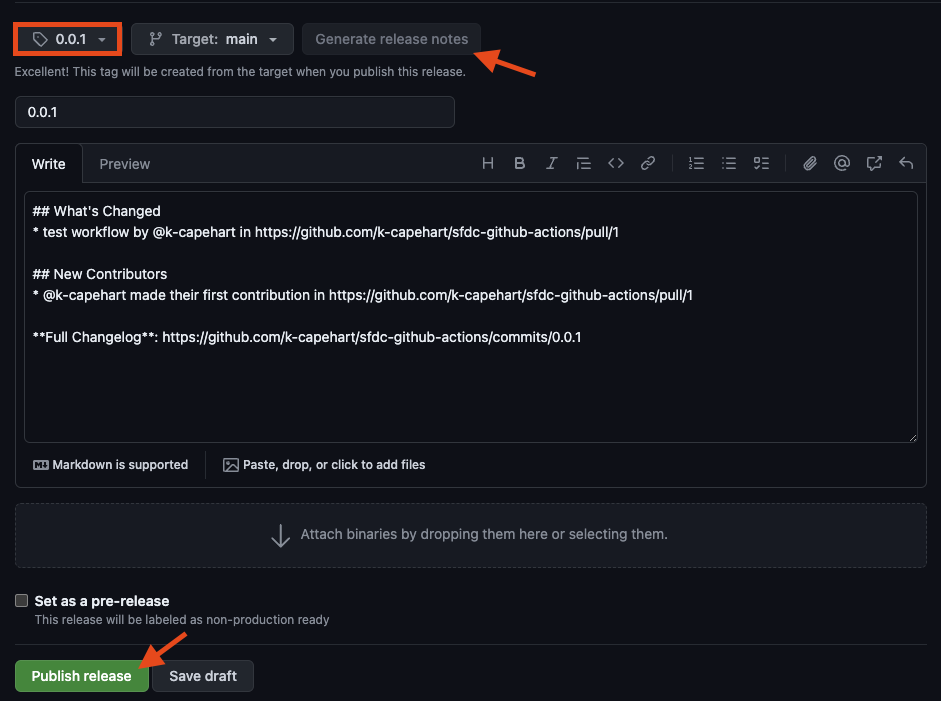Image resolution: width=941 pixels, height=701 pixels.
Task: Click the 'test workflow by @k-capehart' line
Action: click(x=325, y=232)
